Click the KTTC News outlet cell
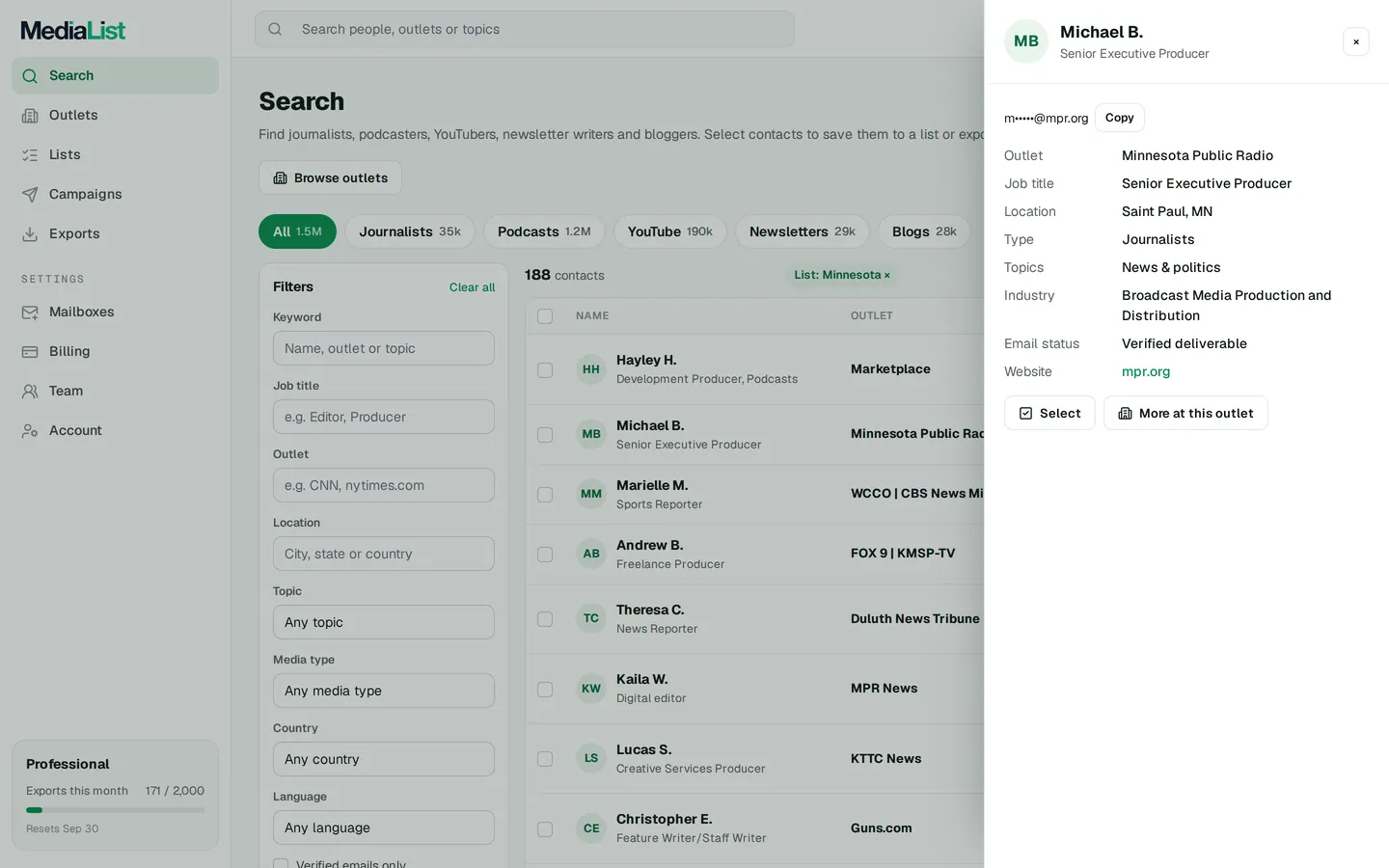 pyautogui.click(x=885, y=759)
